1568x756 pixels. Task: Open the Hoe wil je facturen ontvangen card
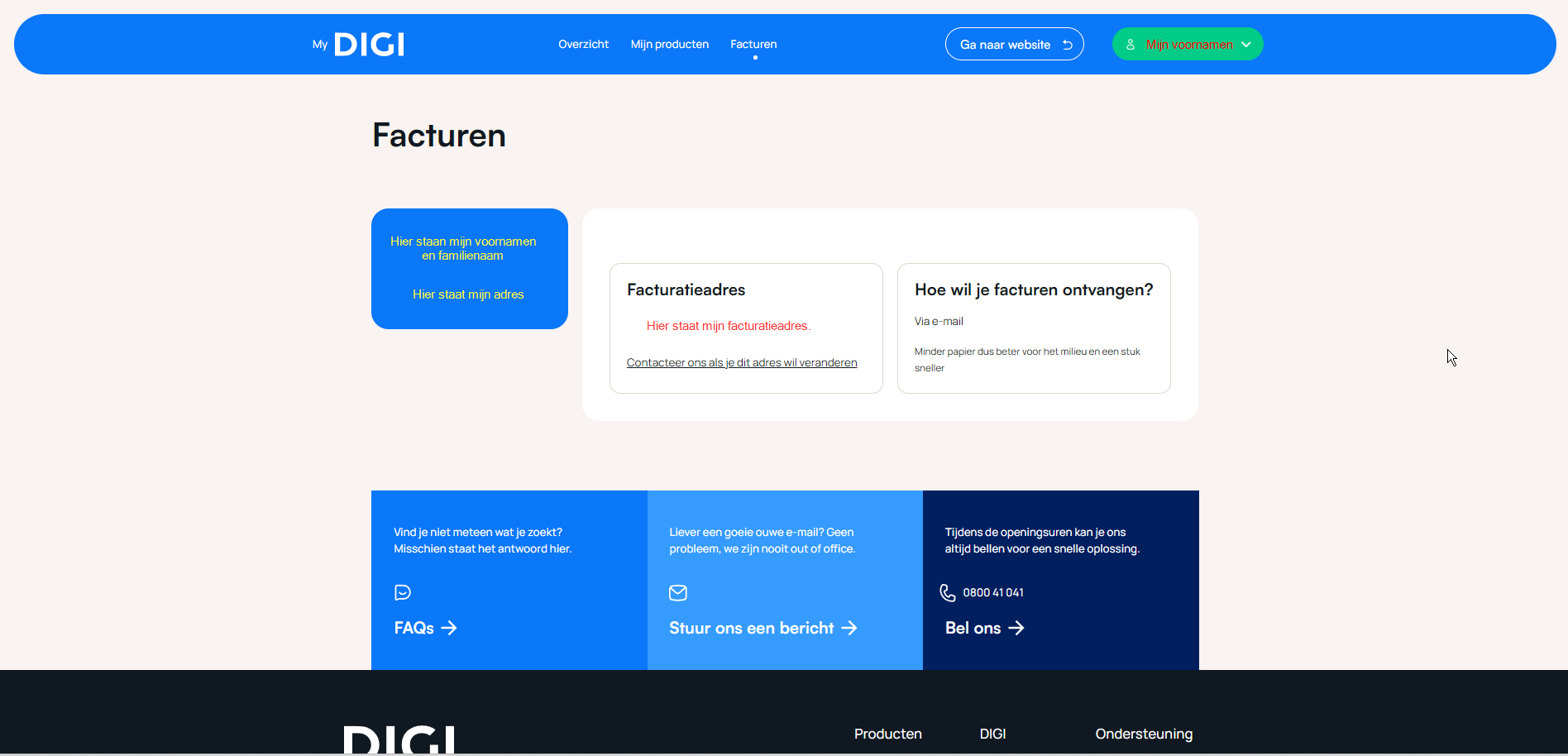[1034, 328]
